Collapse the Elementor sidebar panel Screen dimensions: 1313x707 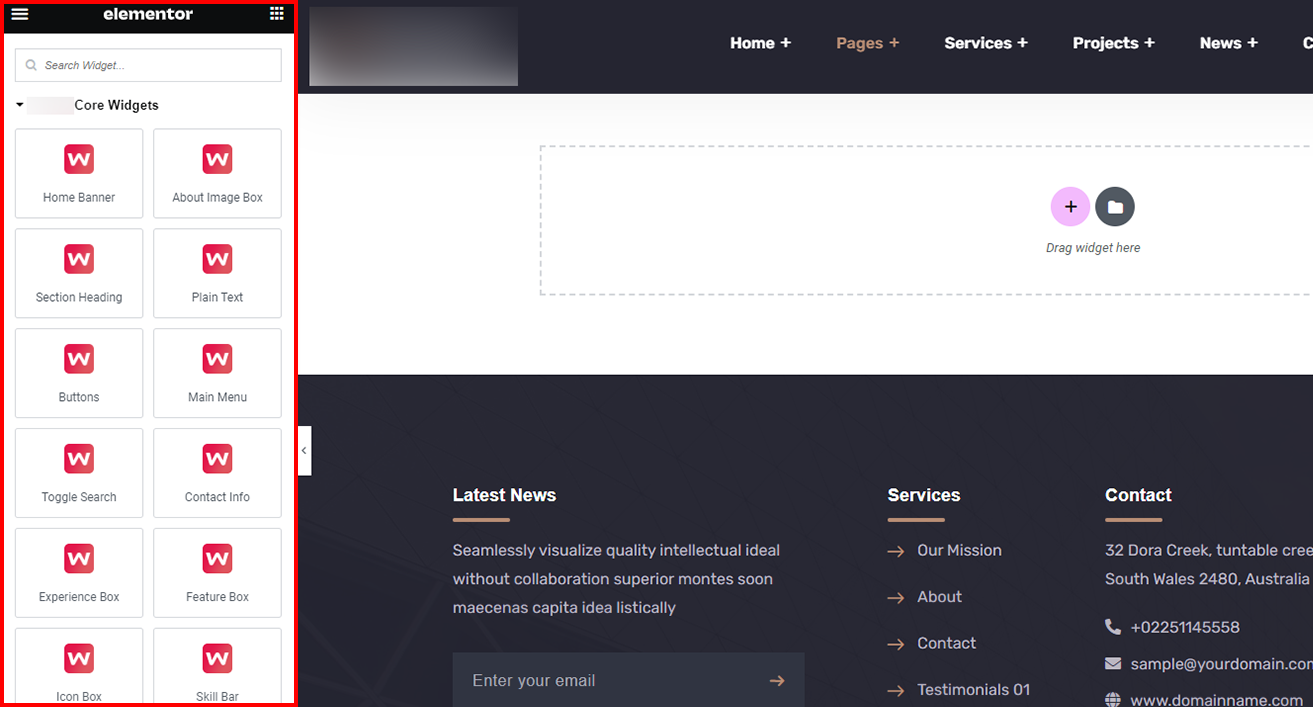[304, 450]
